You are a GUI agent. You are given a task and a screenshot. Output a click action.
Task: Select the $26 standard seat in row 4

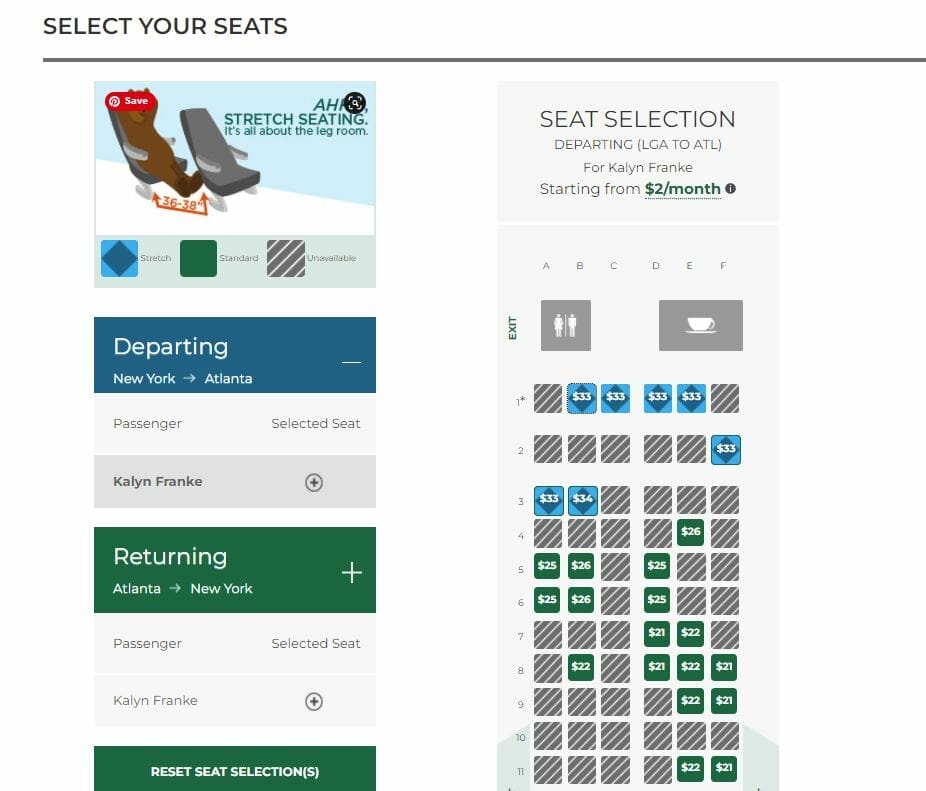coord(691,532)
